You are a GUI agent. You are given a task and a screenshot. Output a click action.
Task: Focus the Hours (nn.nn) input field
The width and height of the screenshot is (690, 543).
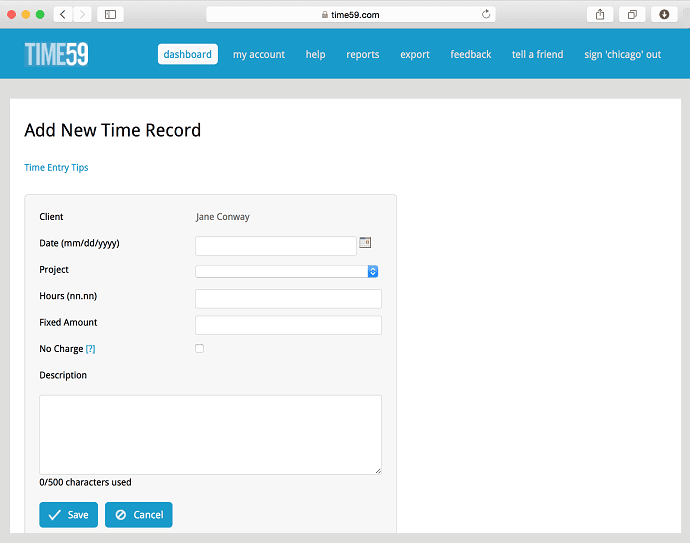pos(288,298)
